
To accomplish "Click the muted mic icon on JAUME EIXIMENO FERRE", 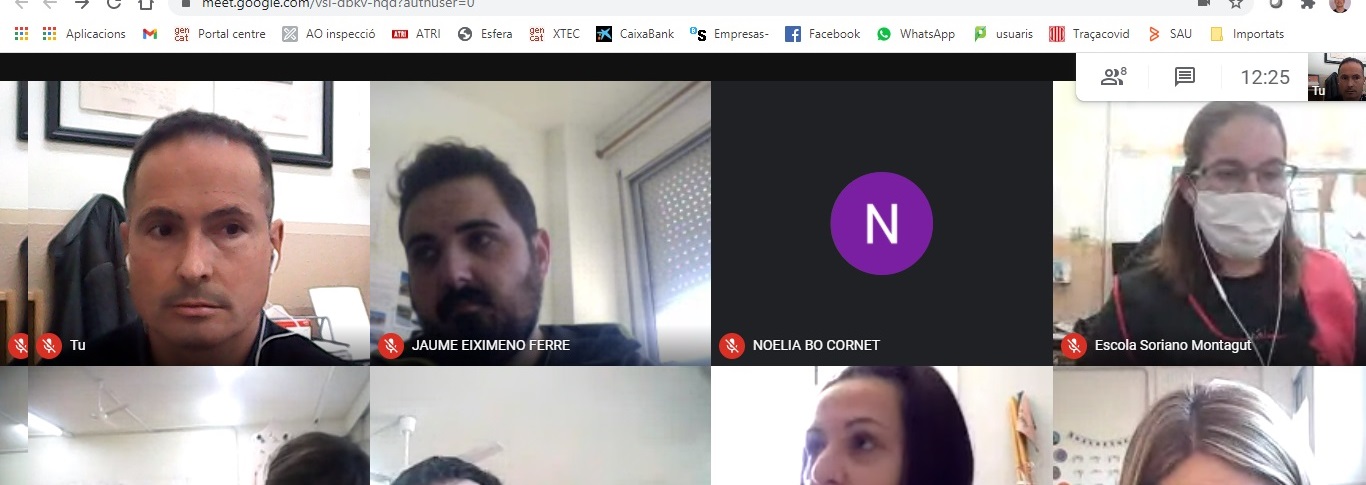I will 391,346.
